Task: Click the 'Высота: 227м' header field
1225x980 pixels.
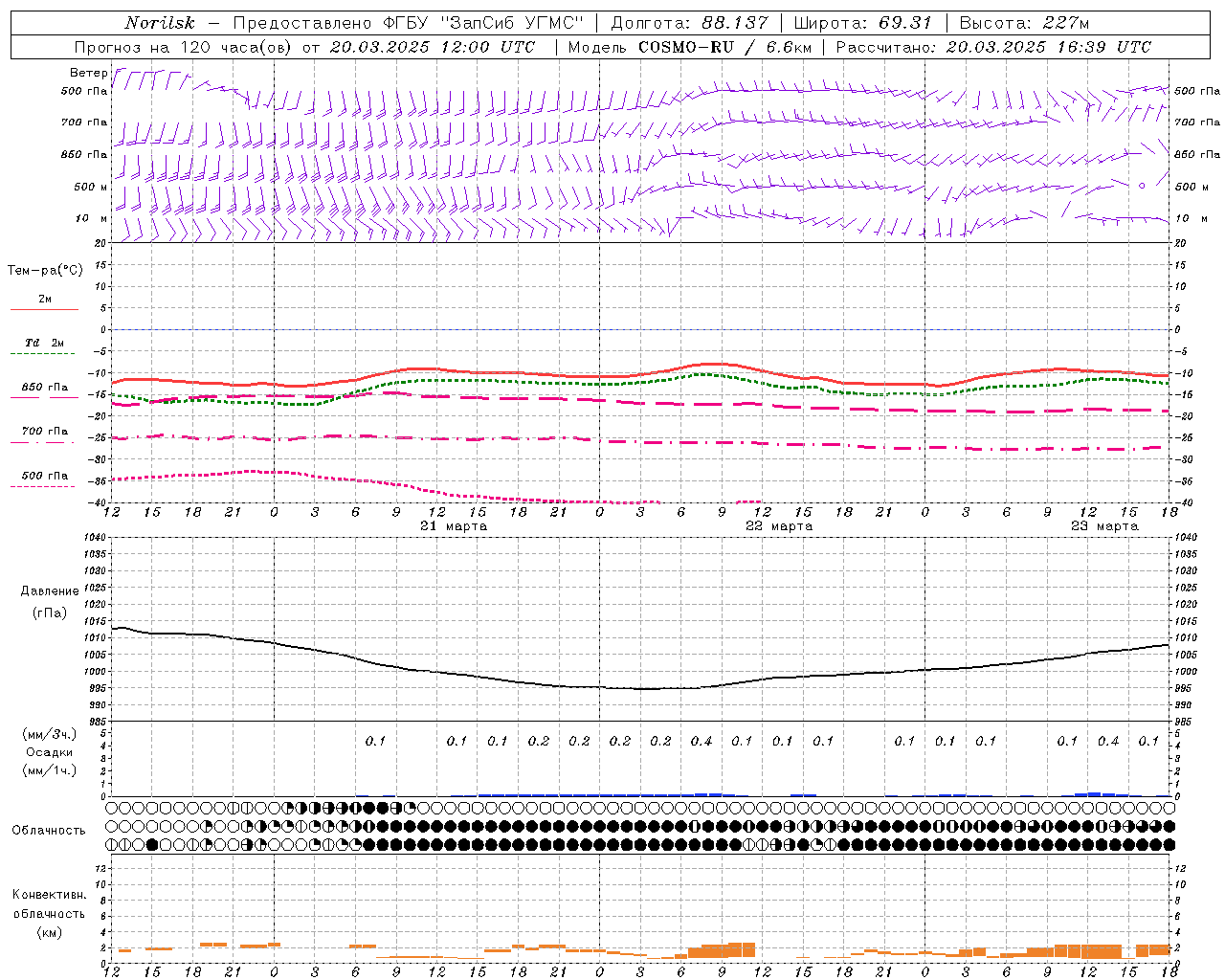Action: pyautogui.click(x=1024, y=23)
